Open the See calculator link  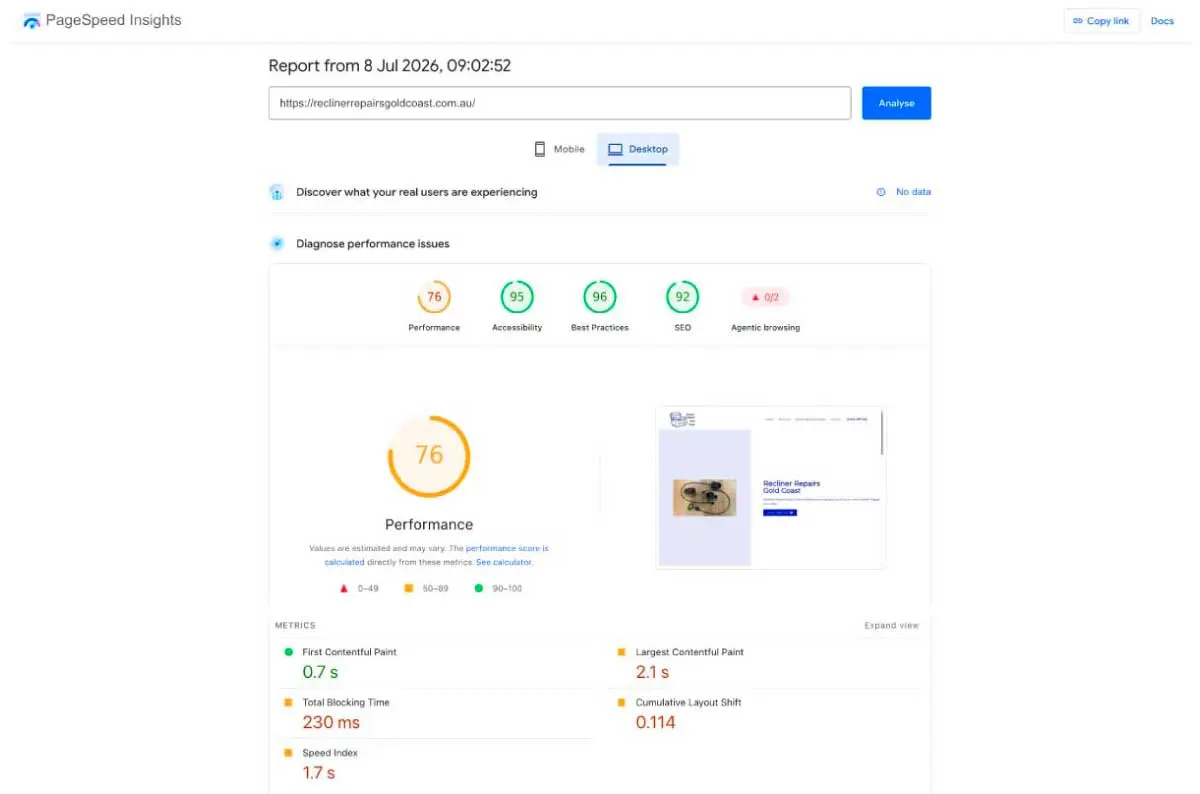click(x=504, y=562)
